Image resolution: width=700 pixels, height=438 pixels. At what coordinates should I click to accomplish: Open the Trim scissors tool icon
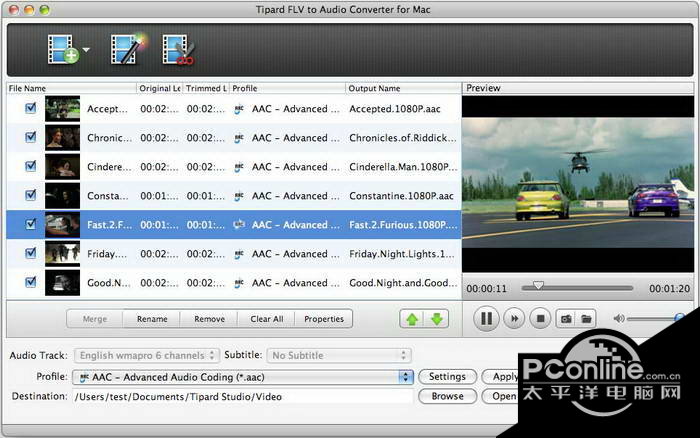[x=178, y=50]
